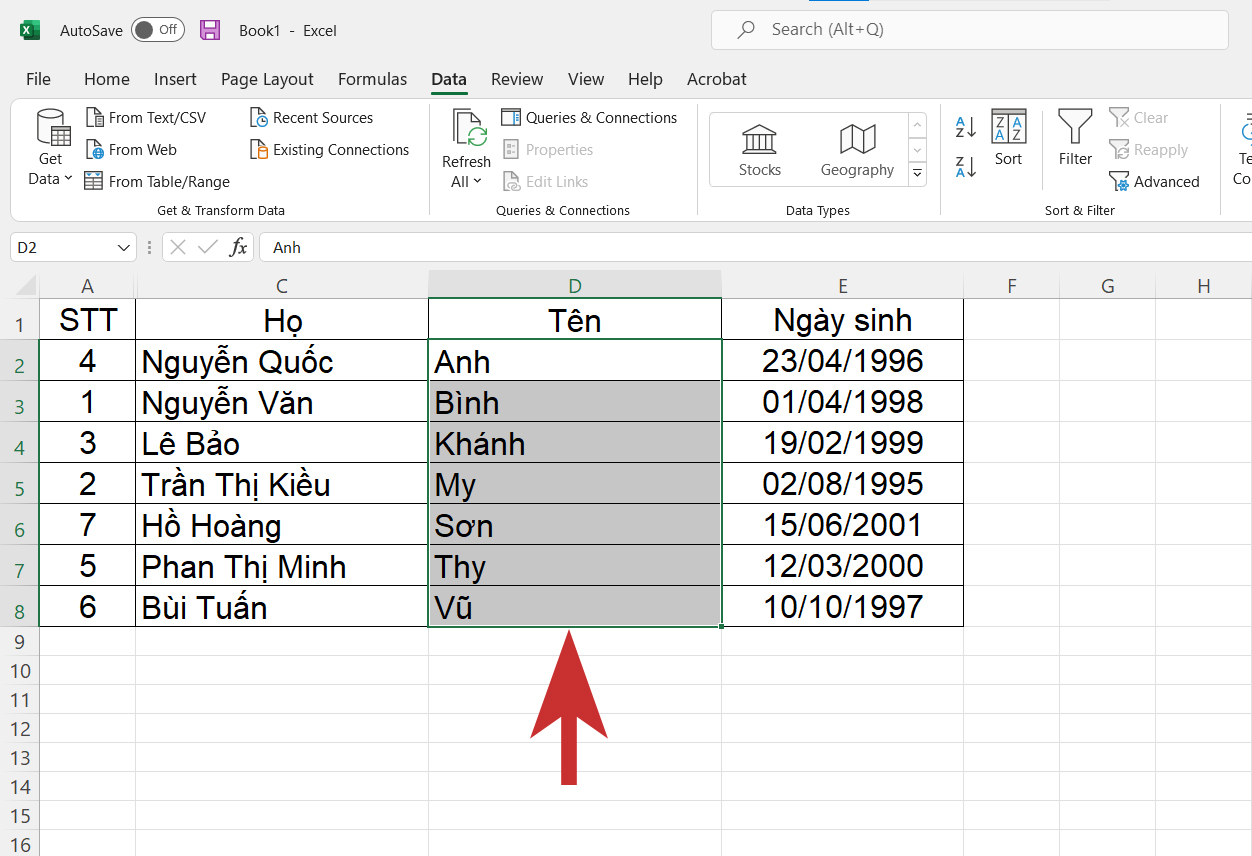Sort A to Z ascending
The width and height of the screenshot is (1252, 856).
[966, 127]
